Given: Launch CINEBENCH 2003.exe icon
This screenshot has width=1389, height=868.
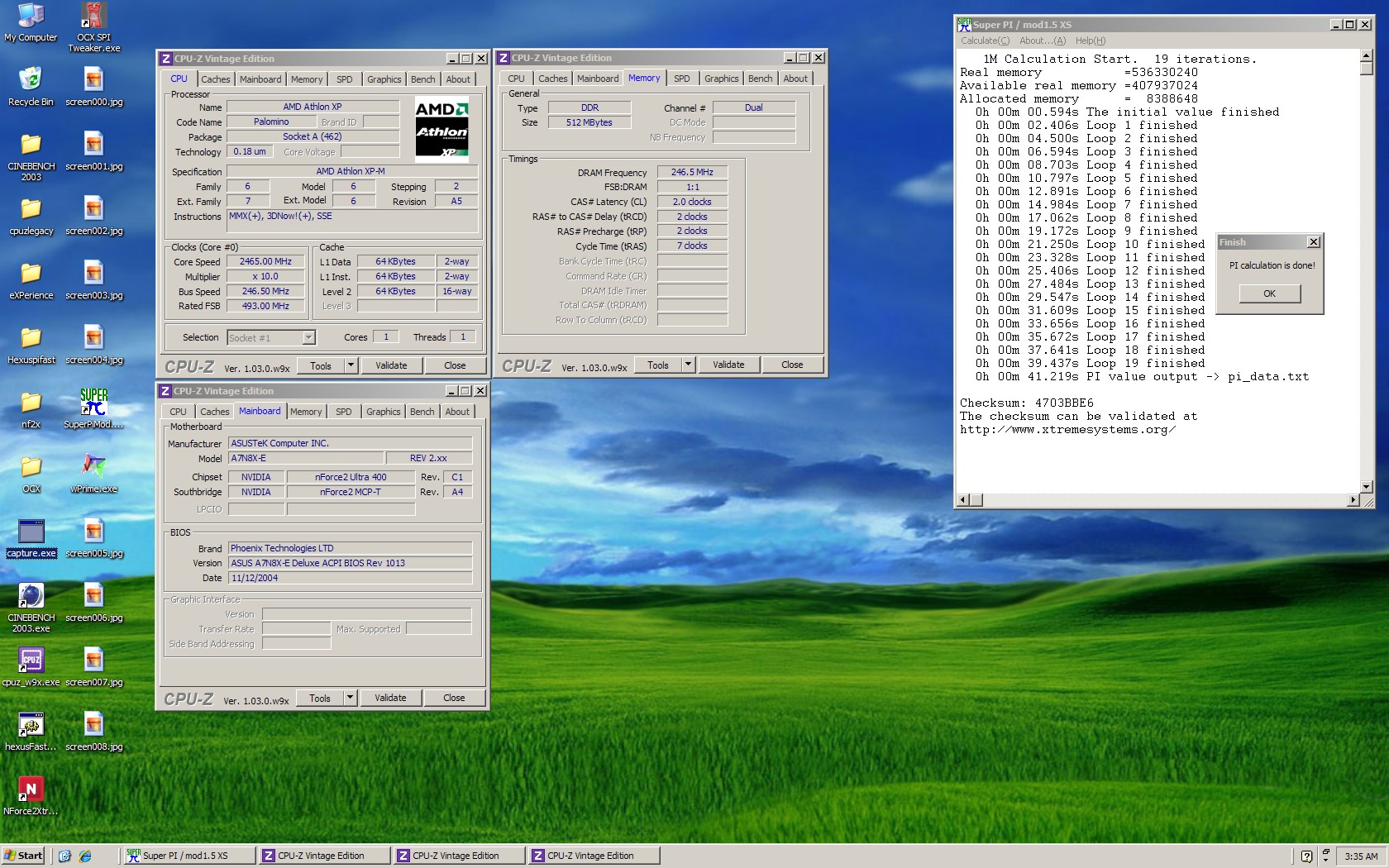Looking at the screenshot, I should coord(31,608).
